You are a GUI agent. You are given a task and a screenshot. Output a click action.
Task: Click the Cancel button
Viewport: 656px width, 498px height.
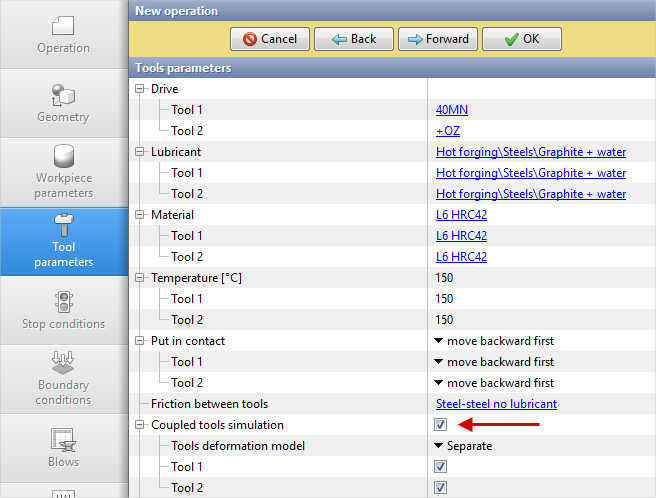269,39
